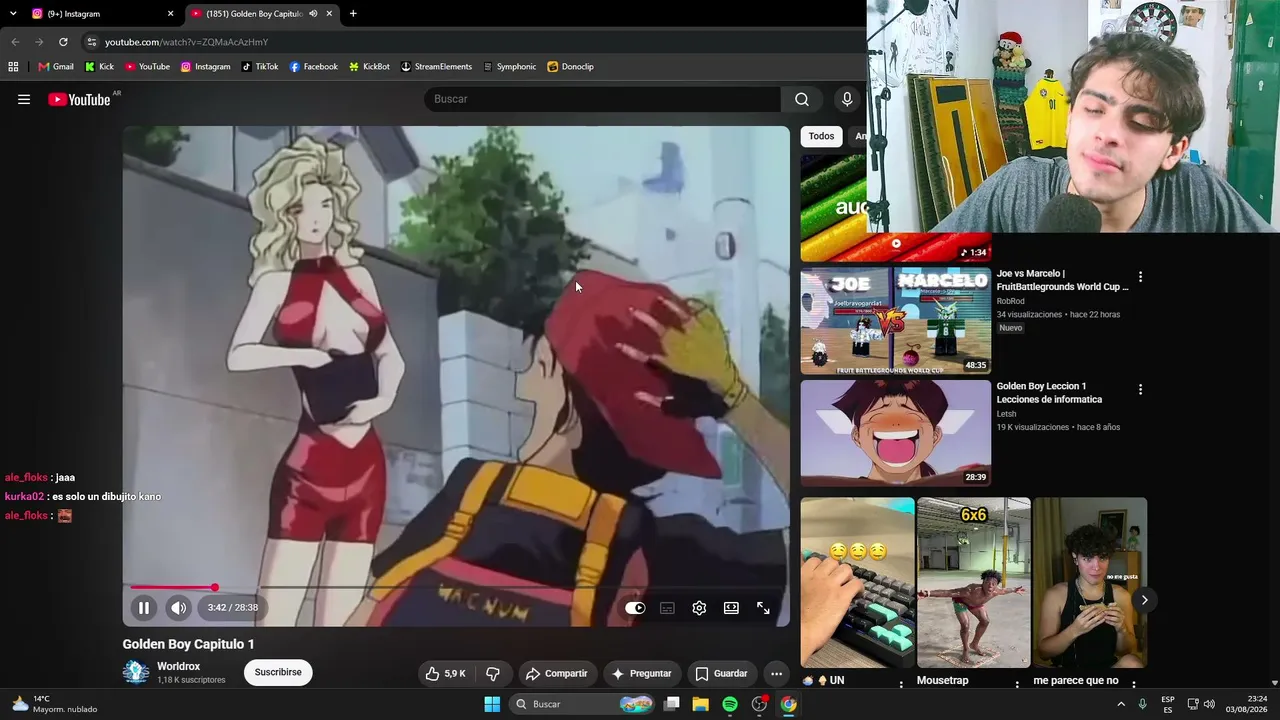Open a new browser tab

pos(353,14)
